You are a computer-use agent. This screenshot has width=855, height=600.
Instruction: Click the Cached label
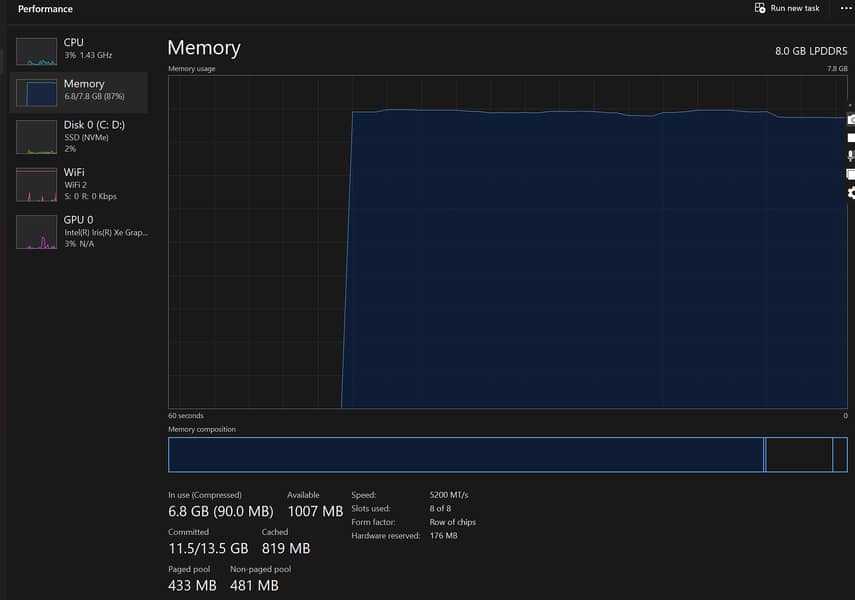coord(275,532)
